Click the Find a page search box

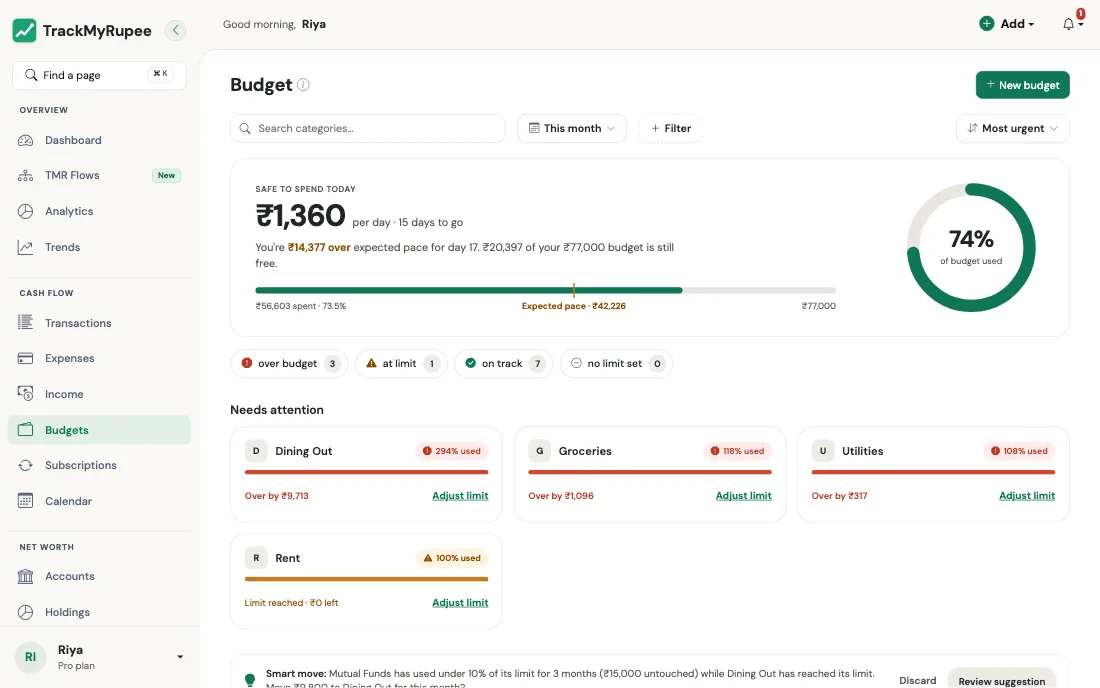(99, 75)
